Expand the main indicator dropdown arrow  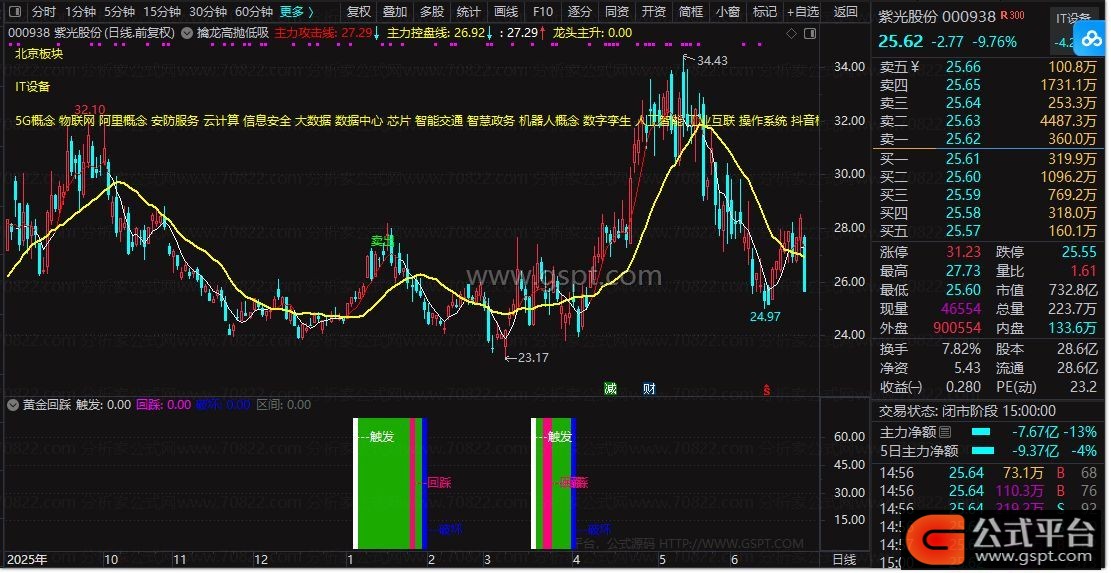tap(186, 33)
